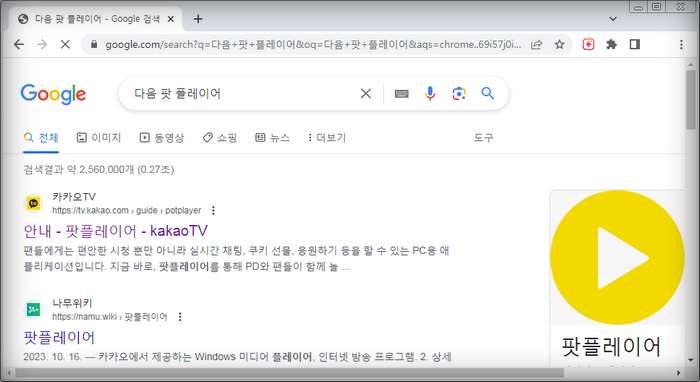
Task: Start voice search with microphone
Action: (x=430, y=93)
